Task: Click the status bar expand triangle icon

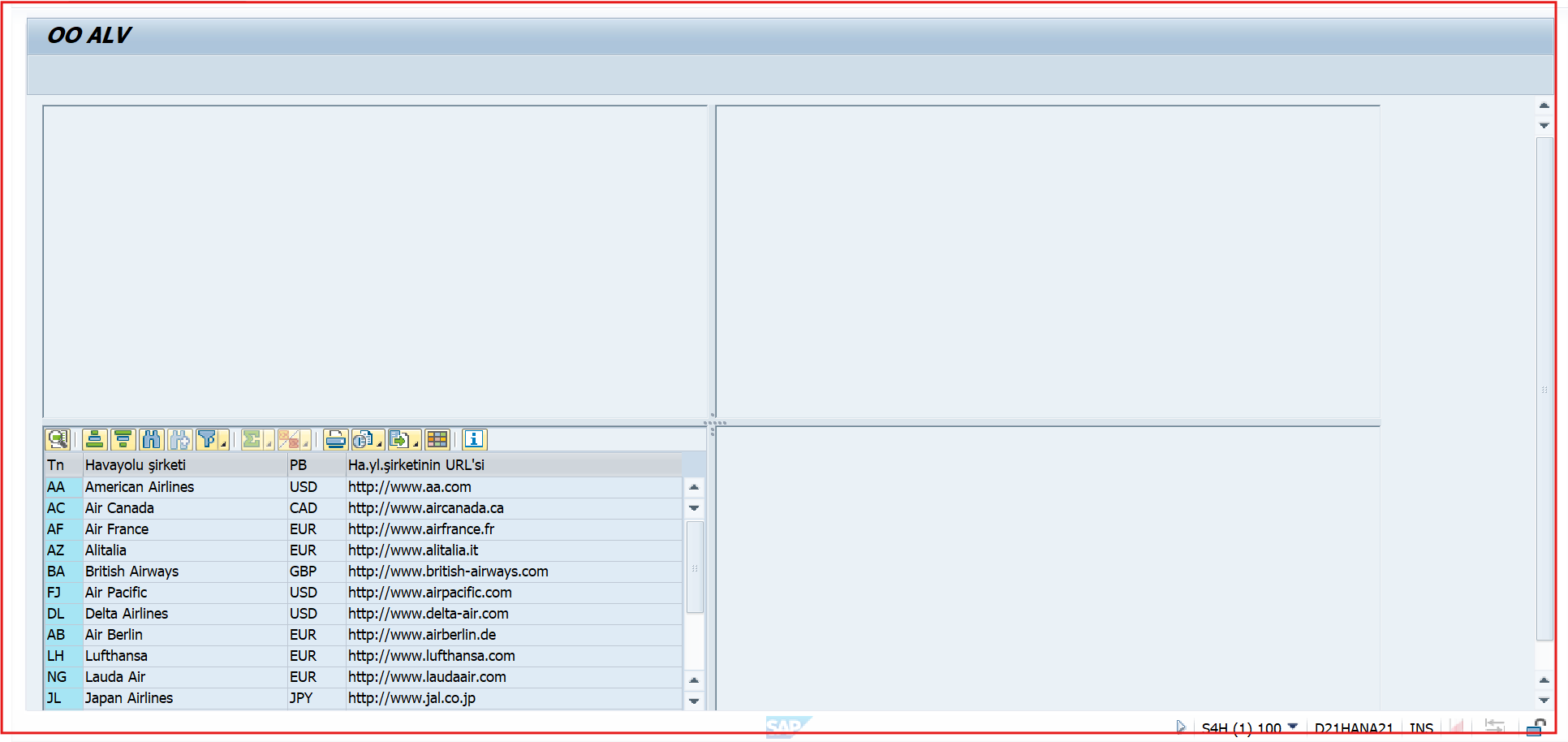Action: 1181,727
